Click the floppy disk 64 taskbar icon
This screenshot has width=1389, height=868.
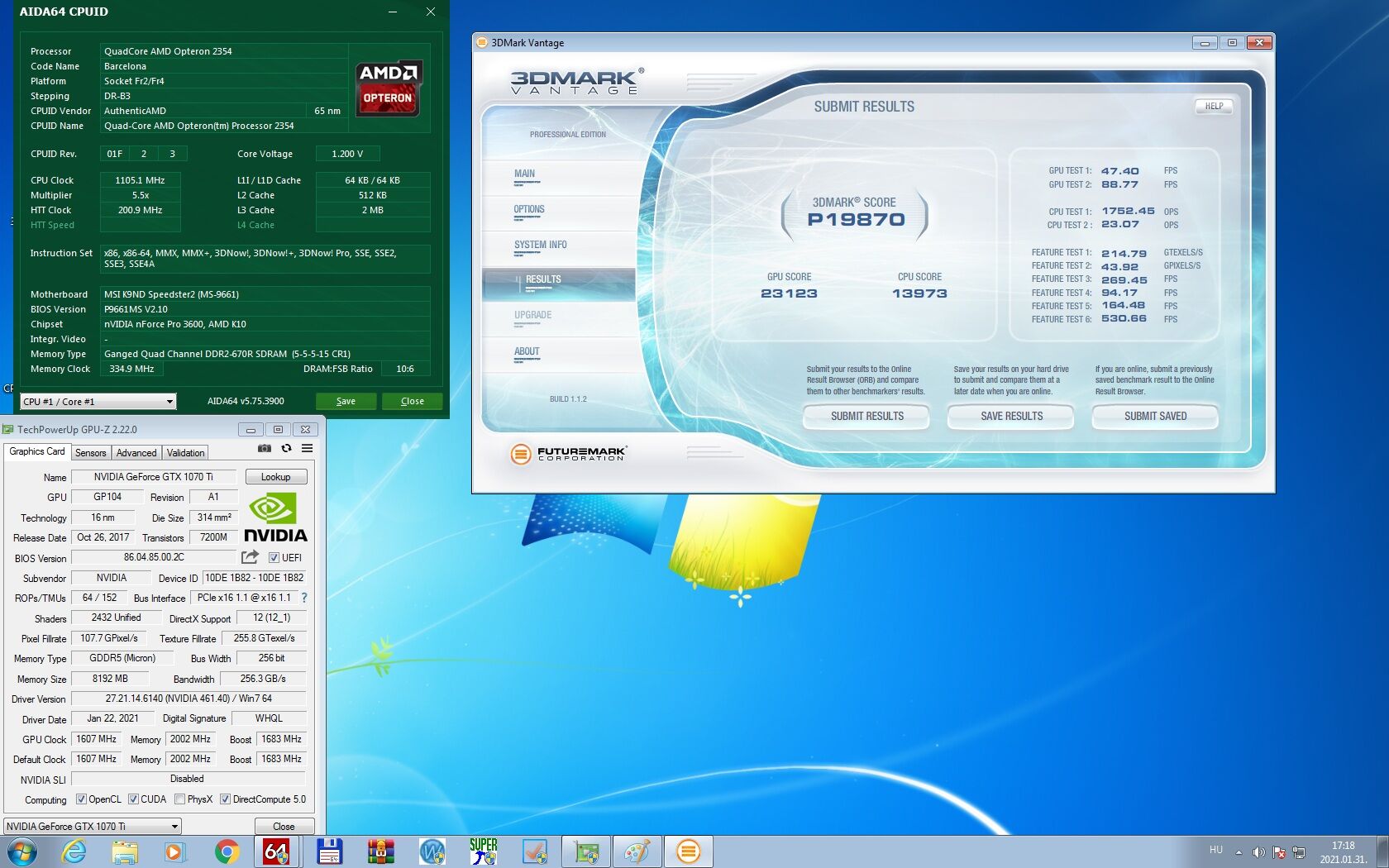[330, 851]
